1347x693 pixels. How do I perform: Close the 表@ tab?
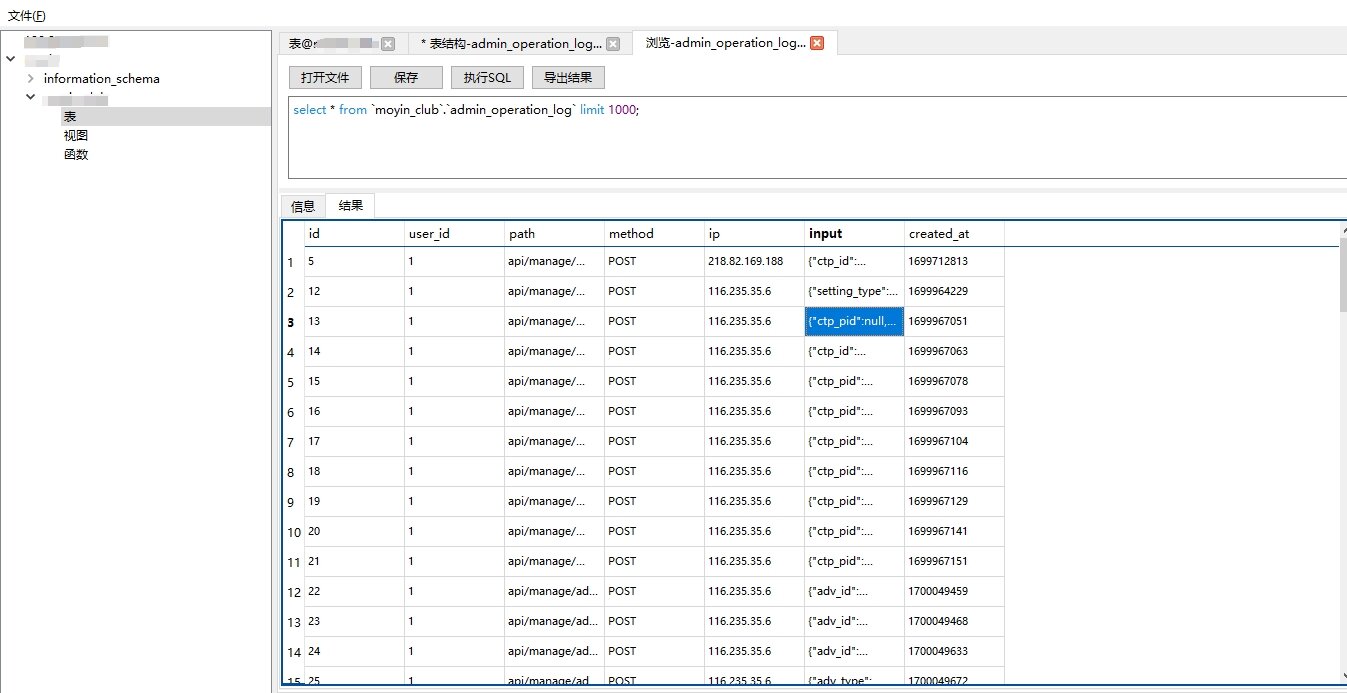point(388,44)
